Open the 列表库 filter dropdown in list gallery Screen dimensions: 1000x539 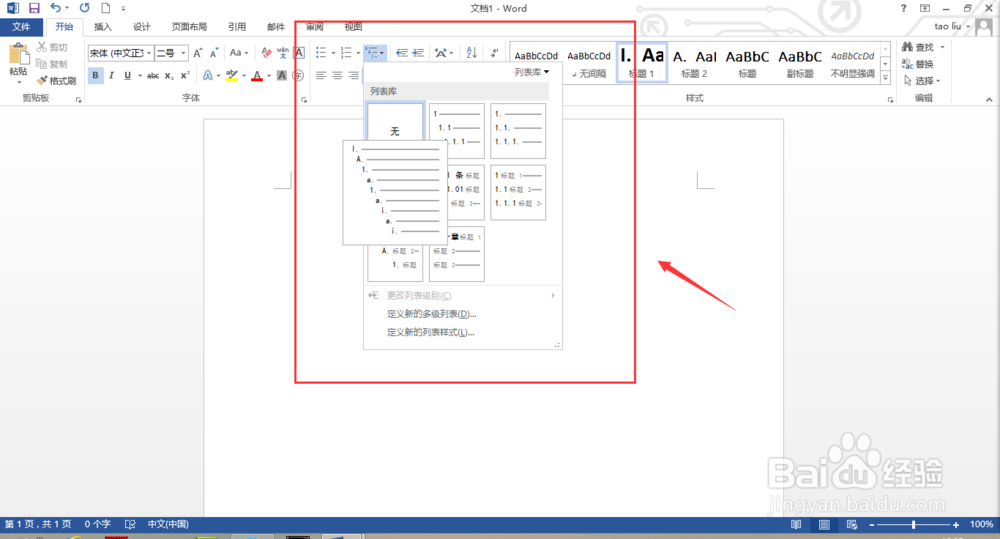532,72
